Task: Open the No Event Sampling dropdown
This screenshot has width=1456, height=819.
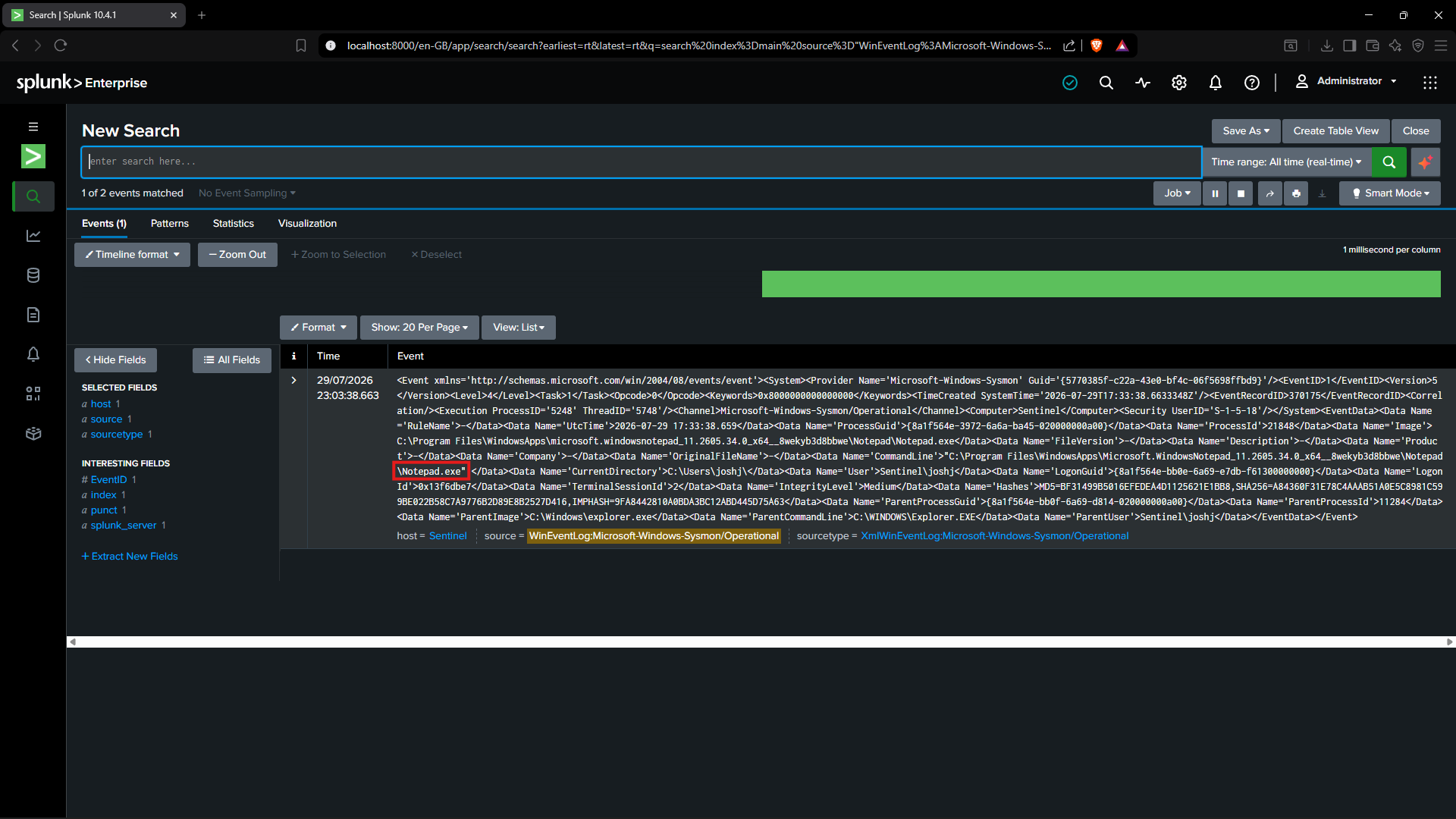Action: (247, 193)
